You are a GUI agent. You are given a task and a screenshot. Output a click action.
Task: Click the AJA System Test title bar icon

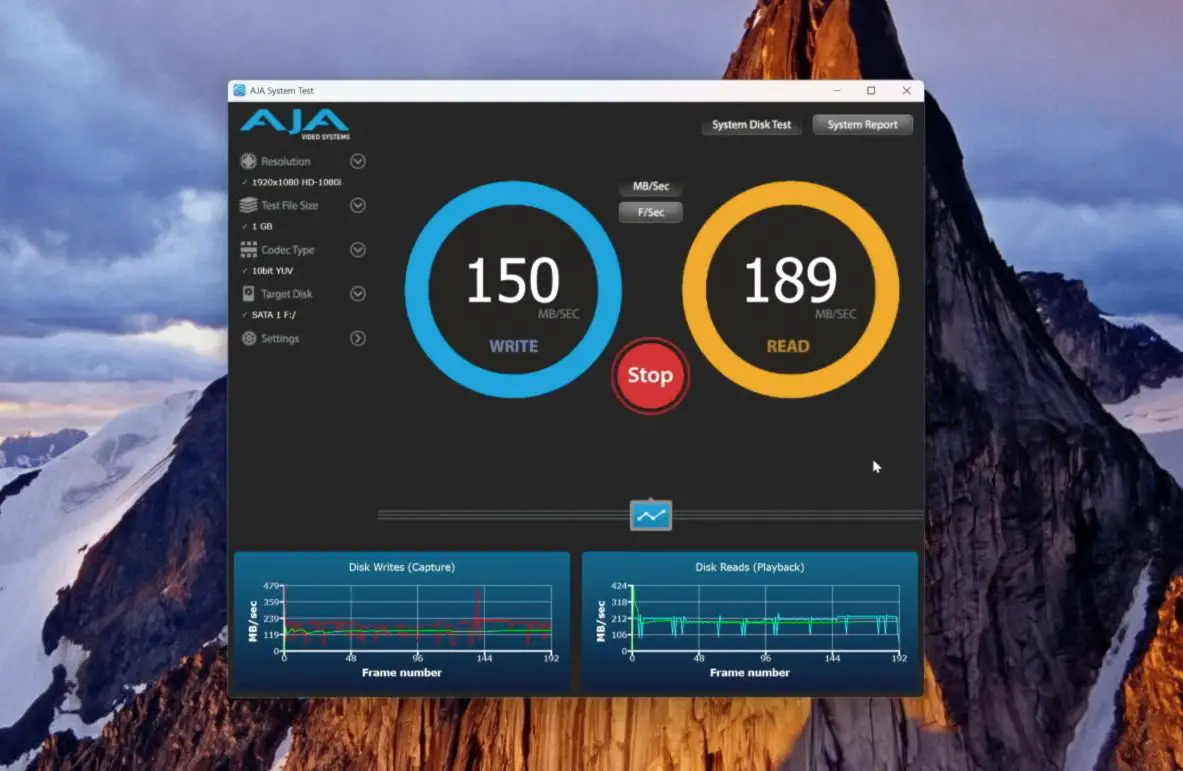pos(239,91)
